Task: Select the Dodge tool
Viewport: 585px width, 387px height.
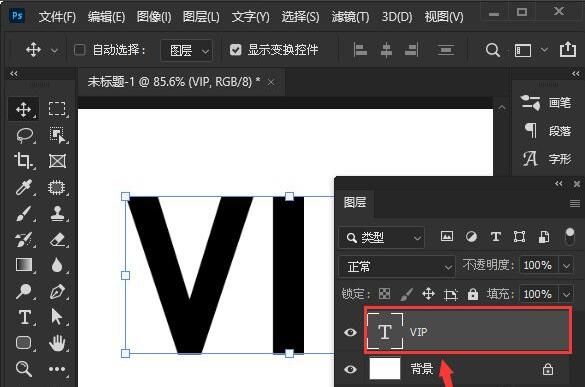Action: click(x=24, y=291)
